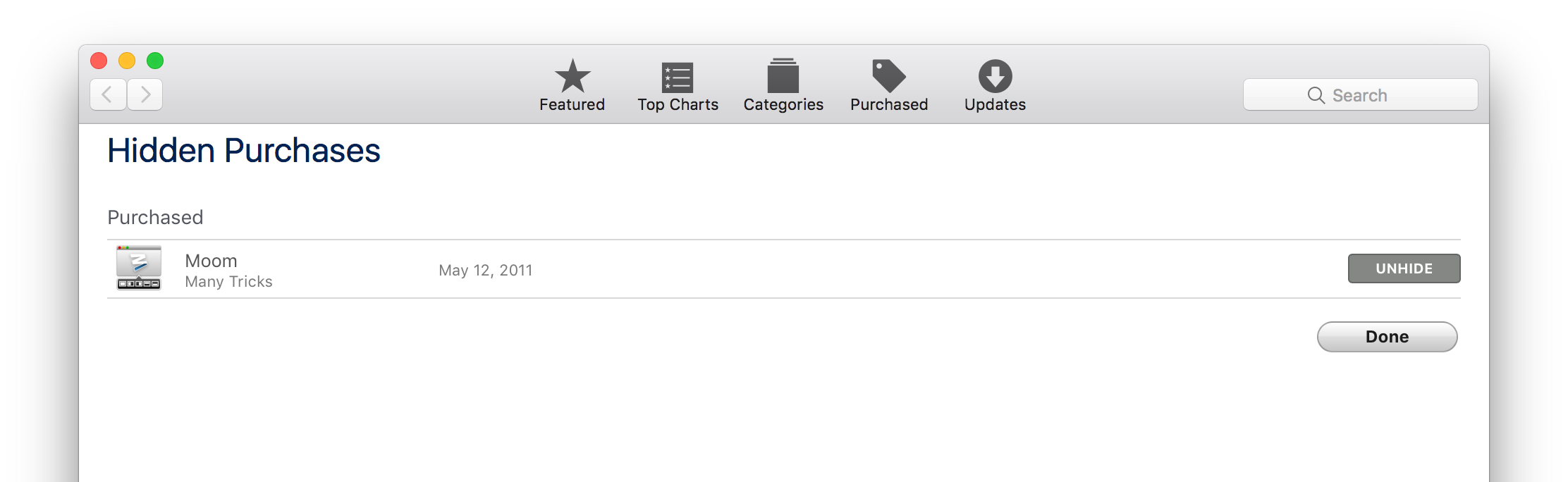Focus the Search input field
The height and width of the screenshot is (482, 1568).
pos(1382,95)
